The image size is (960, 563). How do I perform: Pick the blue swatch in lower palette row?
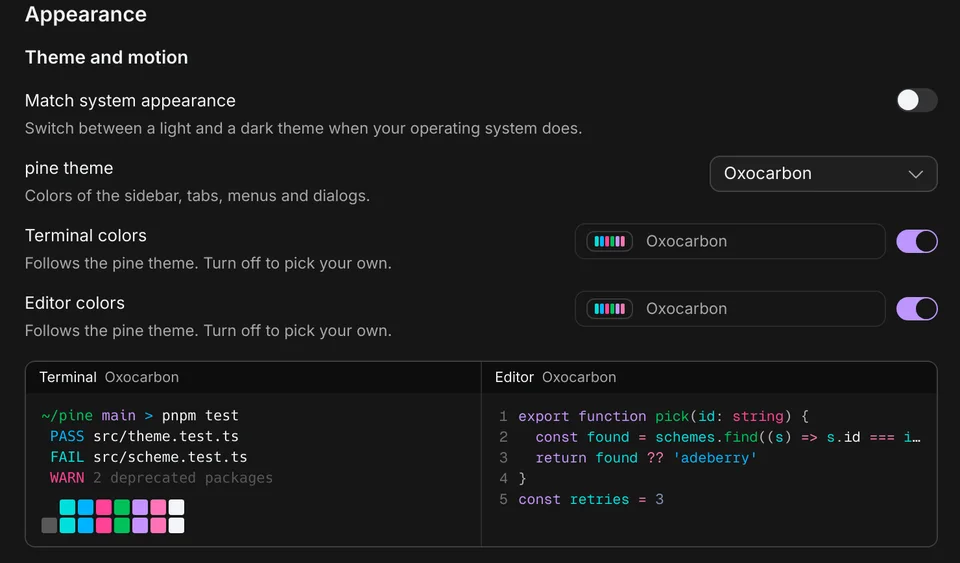[x=86, y=525]
